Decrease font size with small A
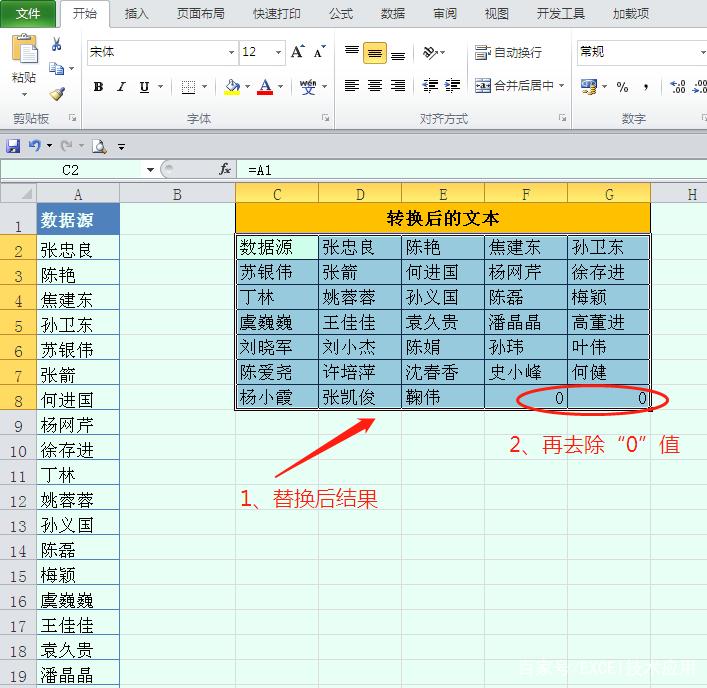Image resolution: width=707 pixels, height=688 pixels. 320,52
